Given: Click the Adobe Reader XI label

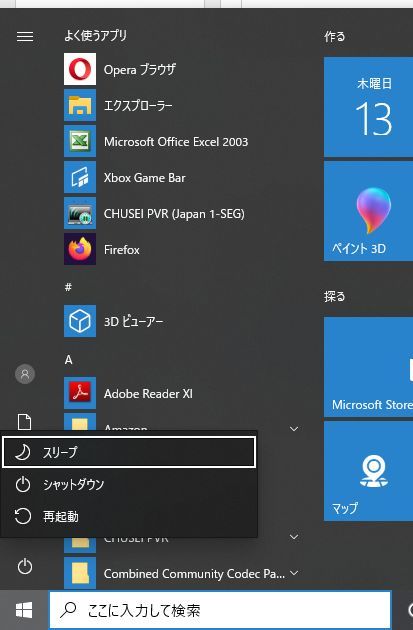Looking at the screenshot, I should [x=148, y=393].
